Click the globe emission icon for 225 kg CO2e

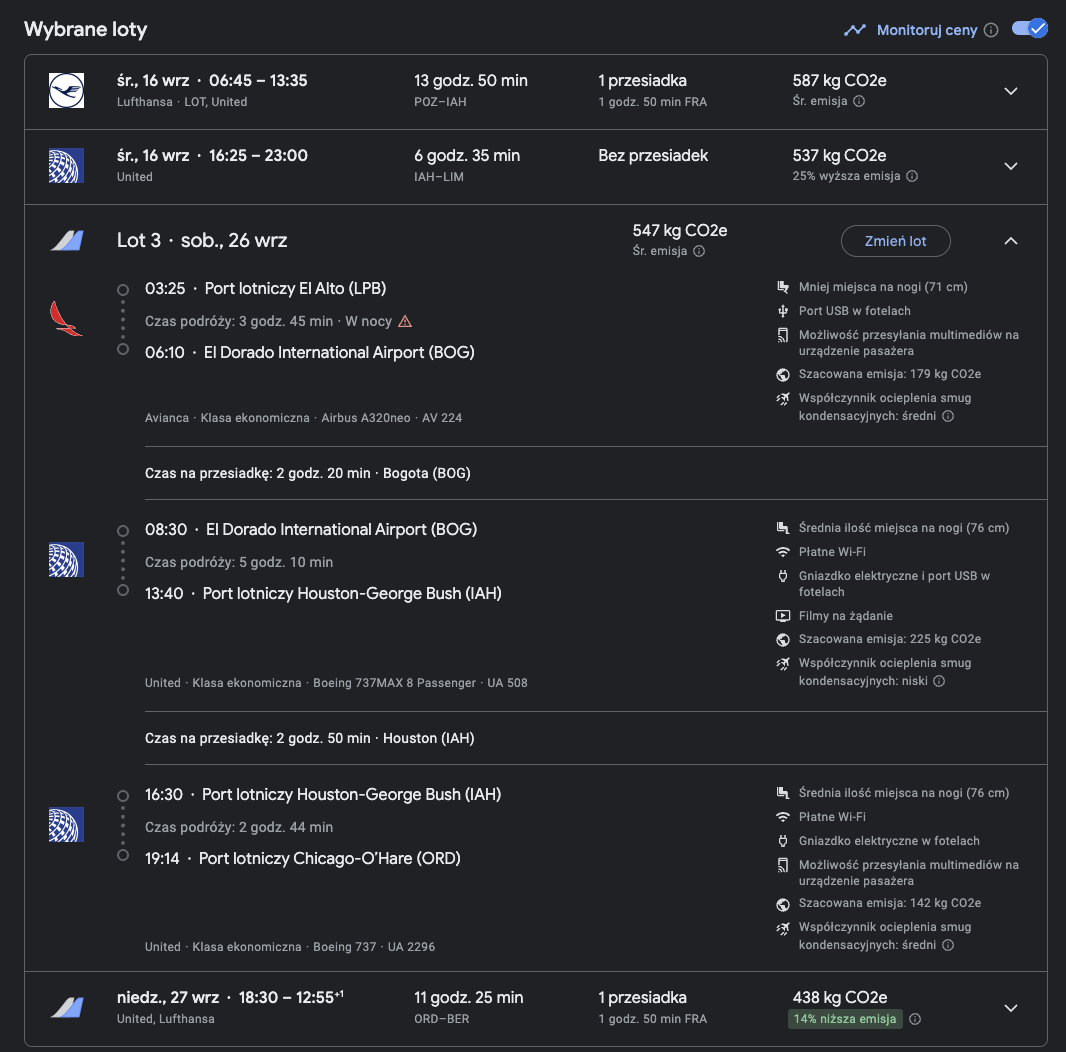point(783,639)
